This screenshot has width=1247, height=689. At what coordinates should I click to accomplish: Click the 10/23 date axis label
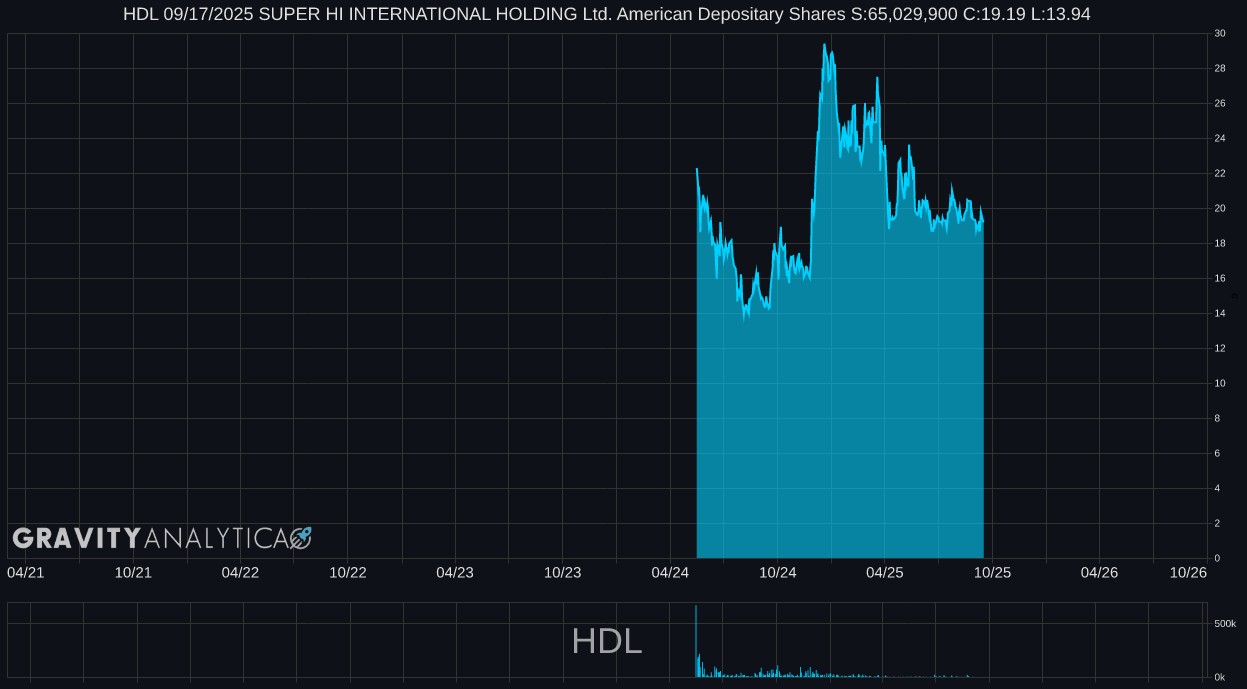[563, 572]
